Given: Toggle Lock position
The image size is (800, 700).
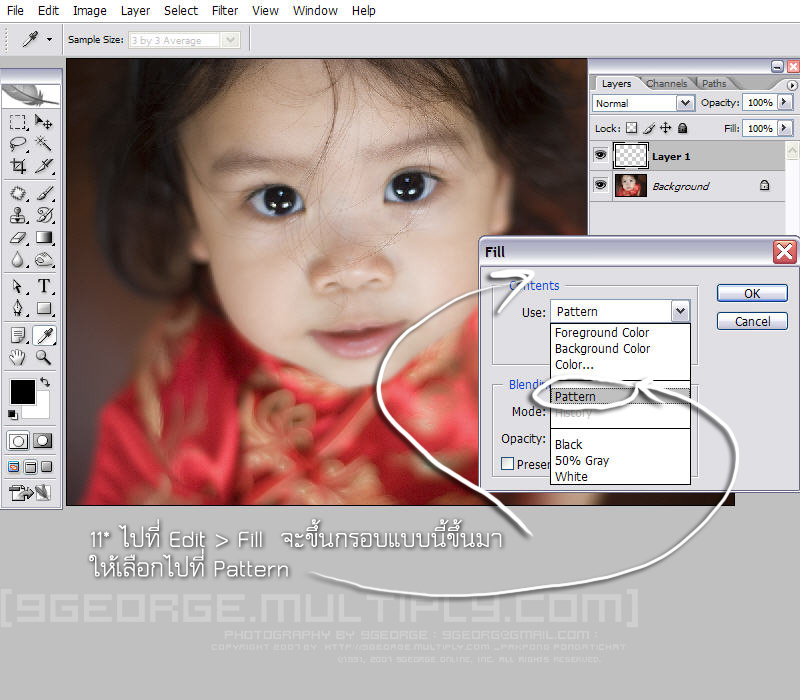Looking at the screenshot, I should click(665, 128).
